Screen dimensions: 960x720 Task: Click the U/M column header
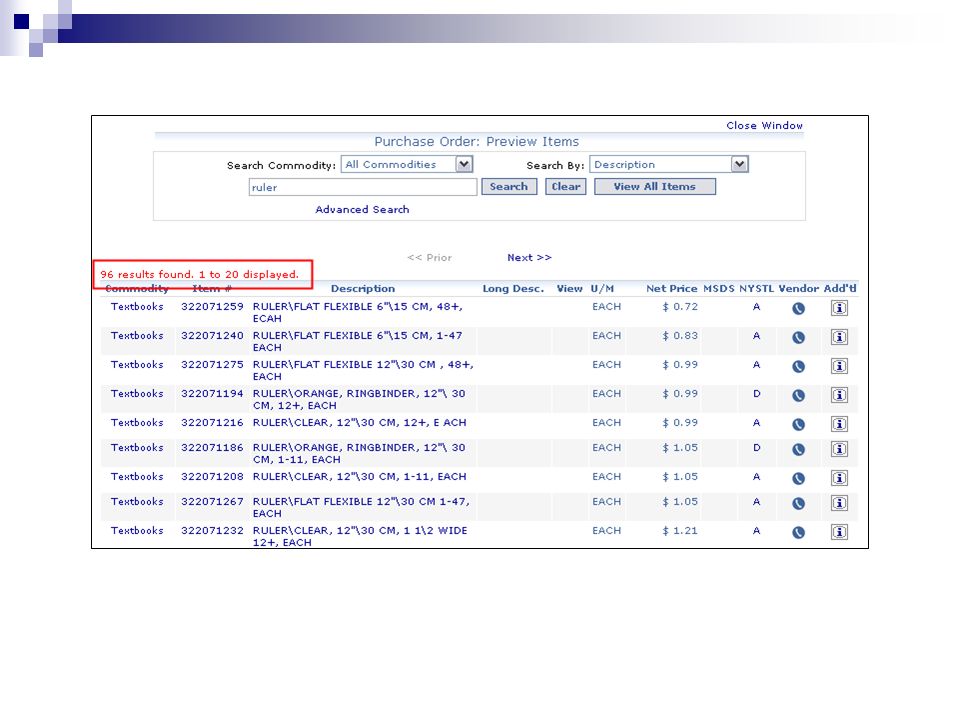(602, 288)
